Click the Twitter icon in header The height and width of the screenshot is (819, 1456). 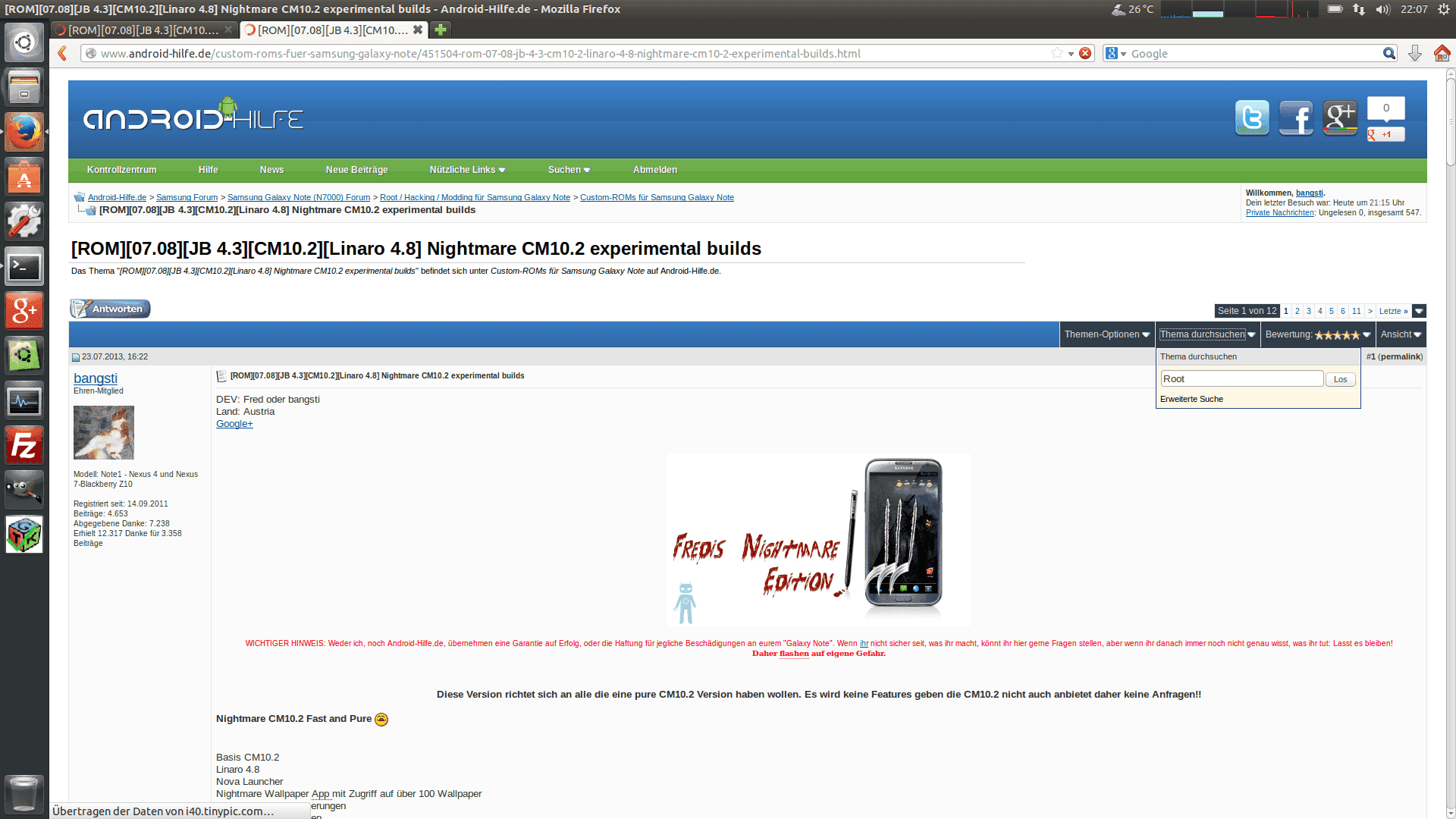1252,118
